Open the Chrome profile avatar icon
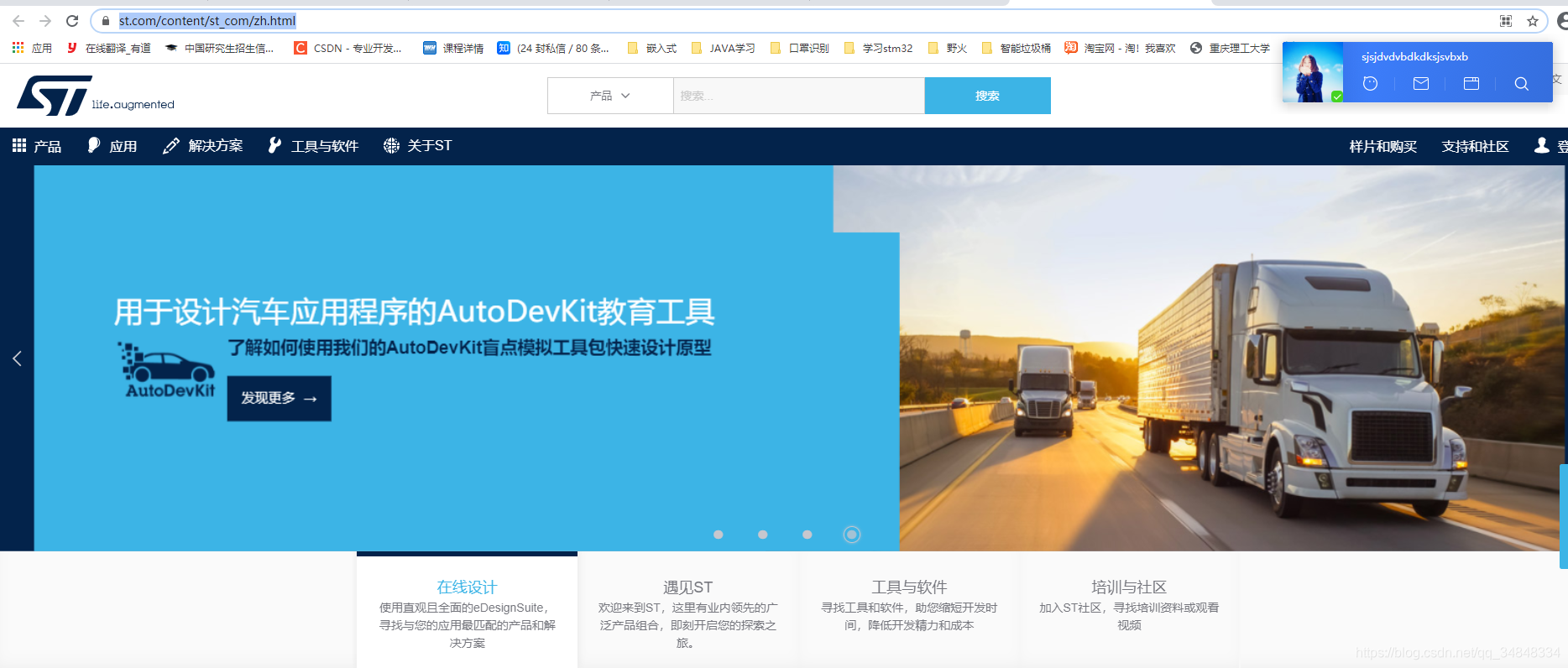1568x668 pixels. click(x=1561, y=21)
